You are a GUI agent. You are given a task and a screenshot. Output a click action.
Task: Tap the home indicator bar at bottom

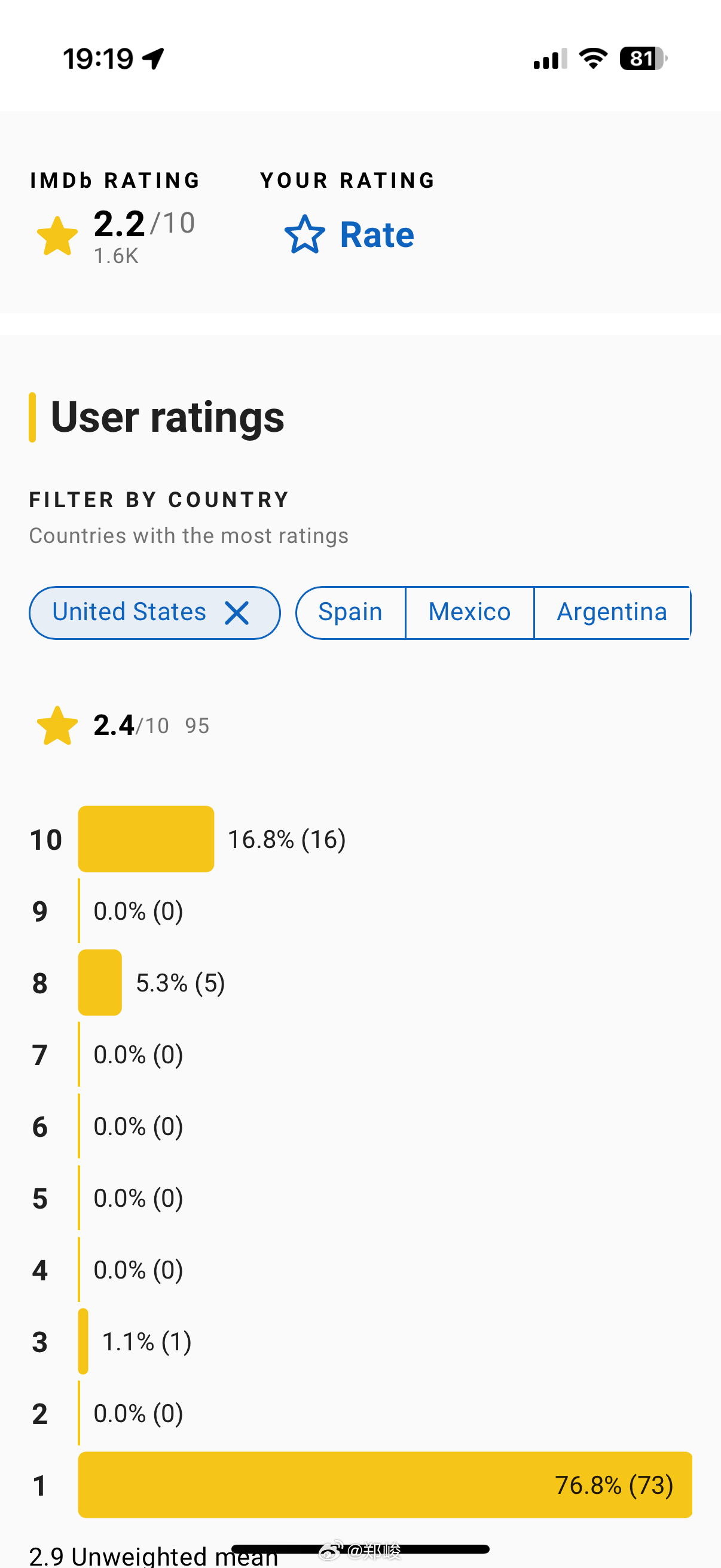tap(360, 1548)
